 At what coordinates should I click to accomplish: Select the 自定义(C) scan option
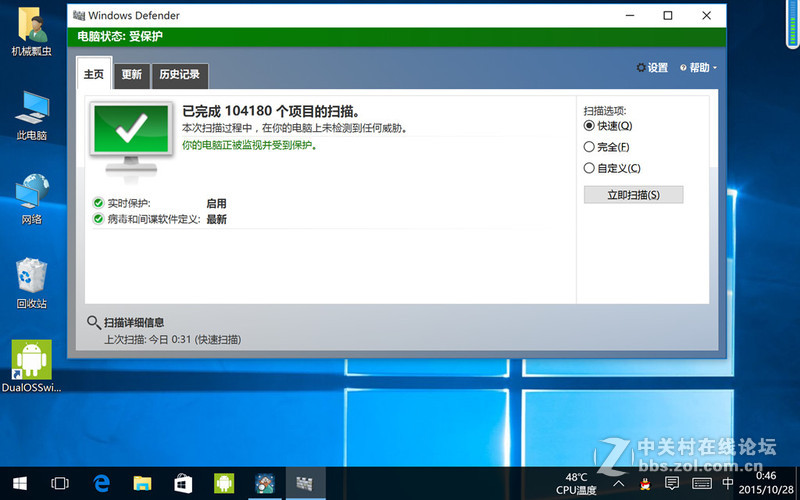[612, 168]
